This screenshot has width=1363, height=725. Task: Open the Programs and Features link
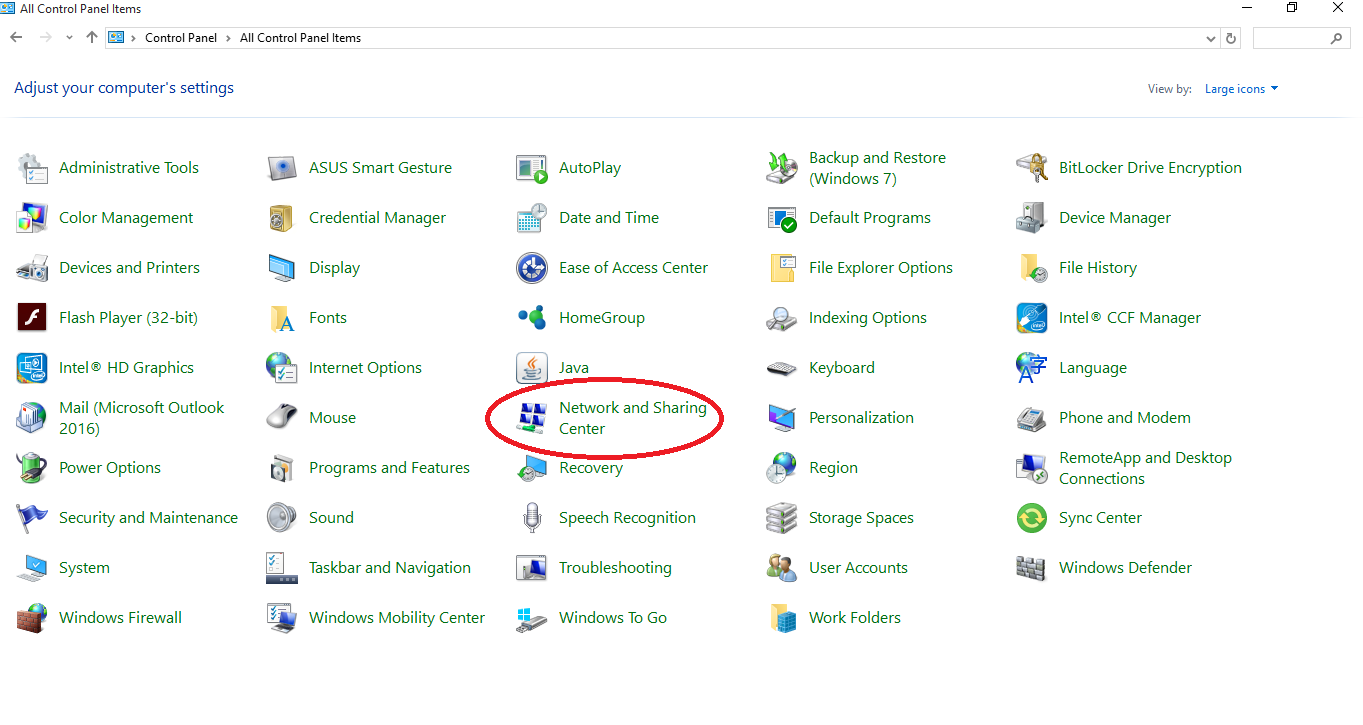(x=389, y=468)
